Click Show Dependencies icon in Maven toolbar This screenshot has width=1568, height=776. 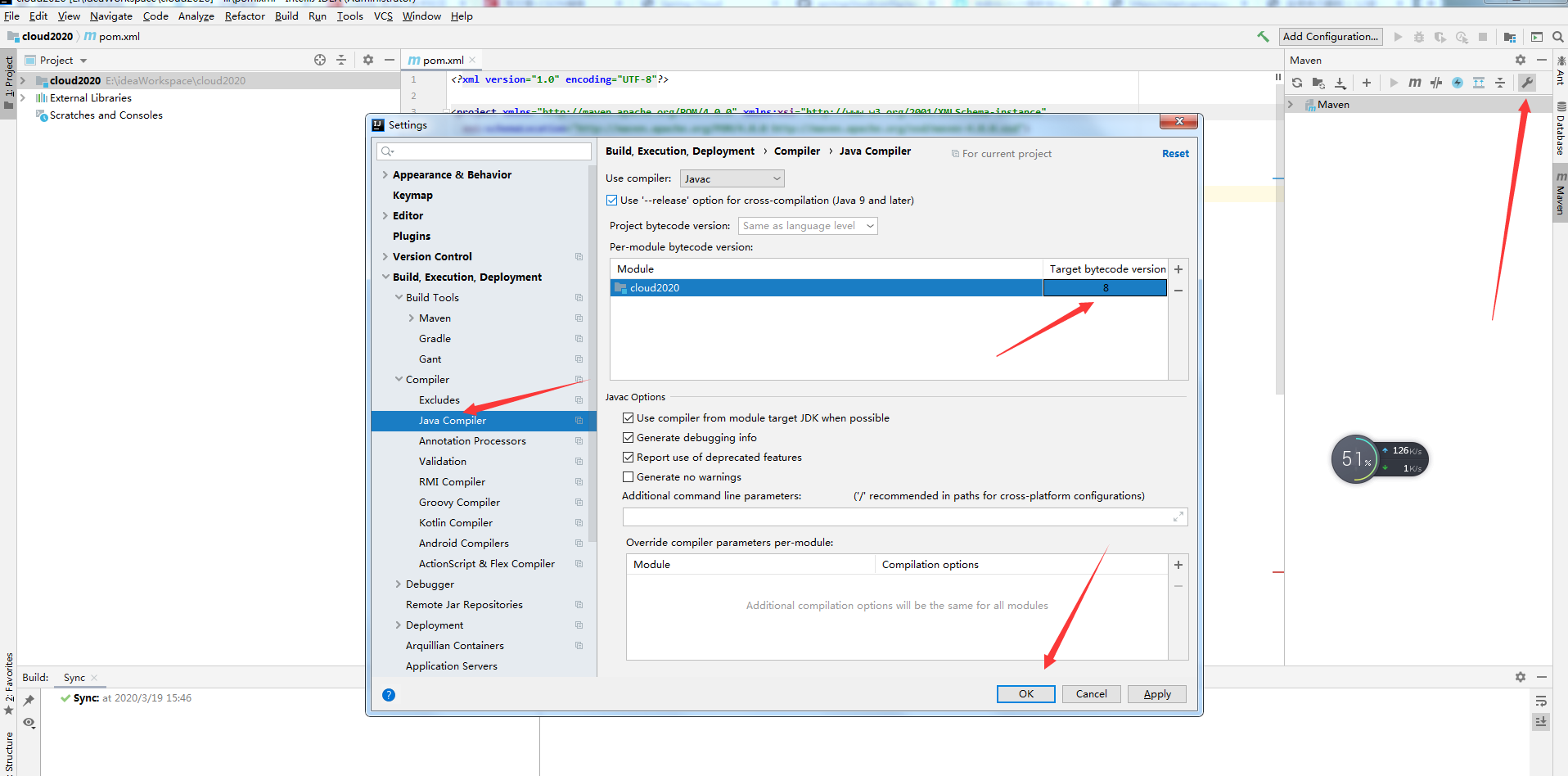1479,83
